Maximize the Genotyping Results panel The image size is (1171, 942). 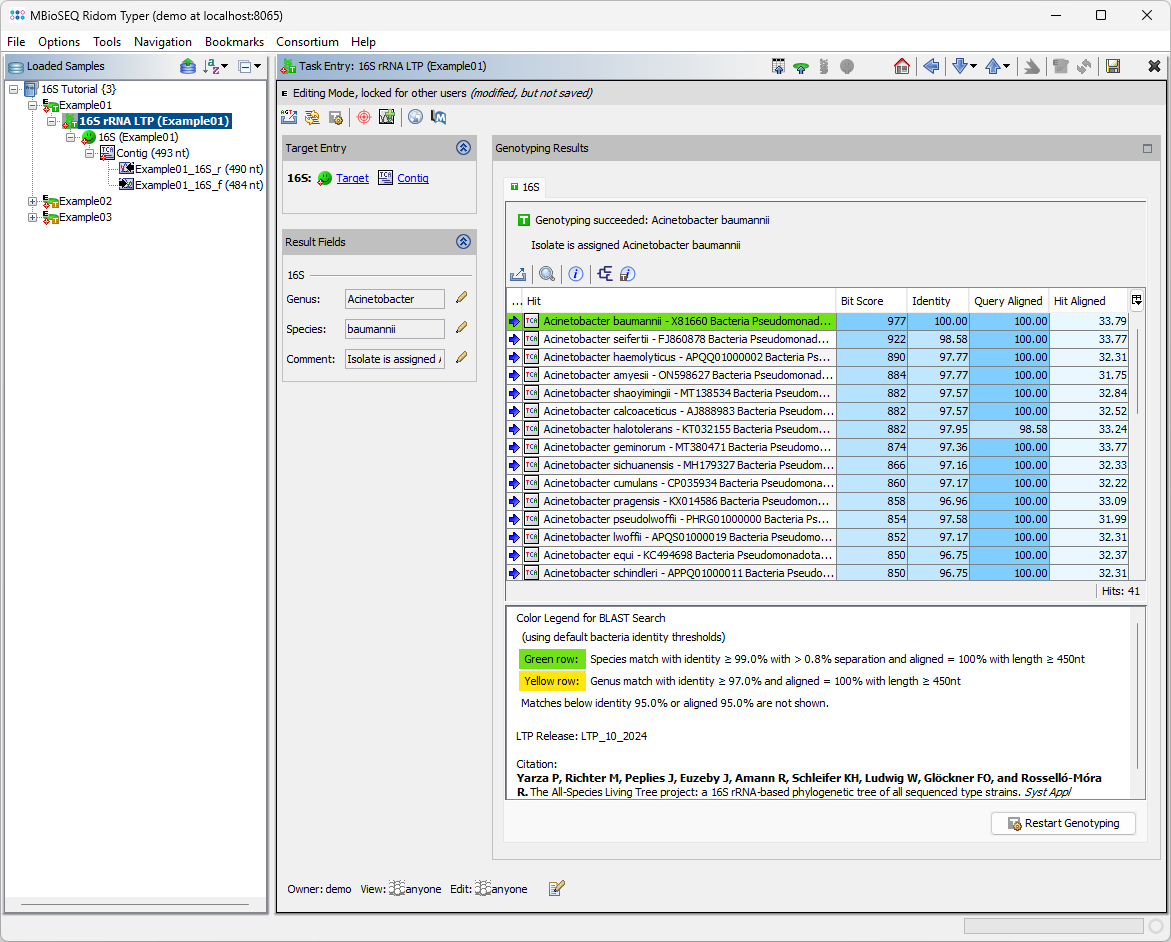[x=1147, y=148]
